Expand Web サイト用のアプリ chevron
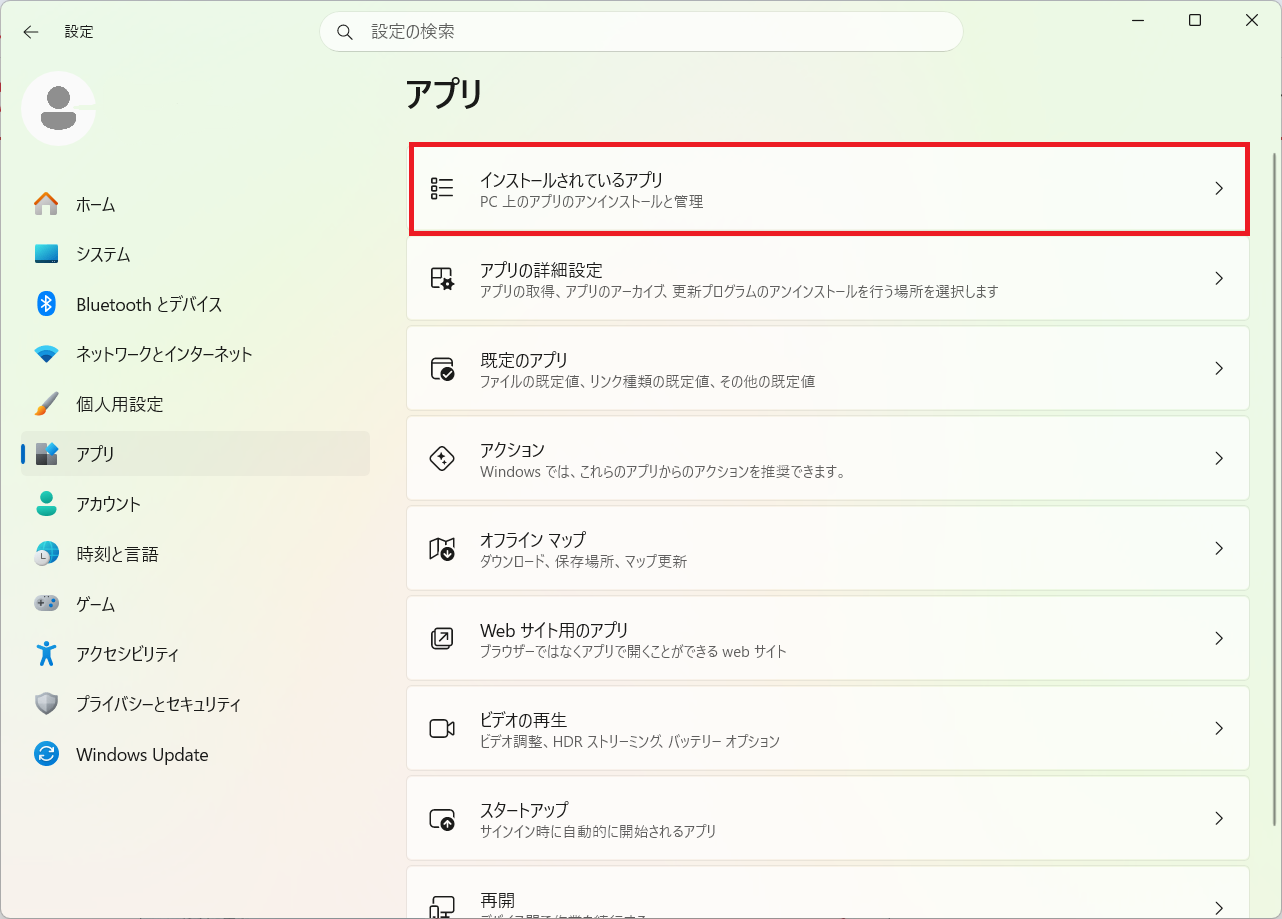Viewport: 1282px width, 919px height. [x=1219, y=638]
